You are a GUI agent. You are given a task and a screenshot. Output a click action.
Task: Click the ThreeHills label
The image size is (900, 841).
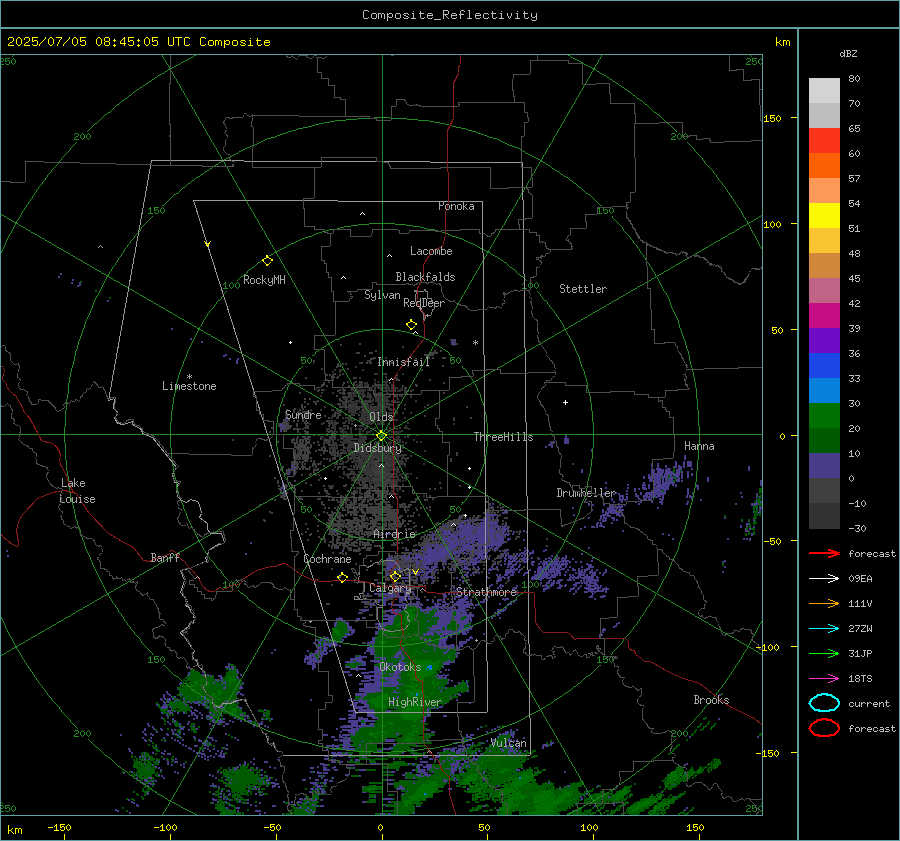click(503, 437)
